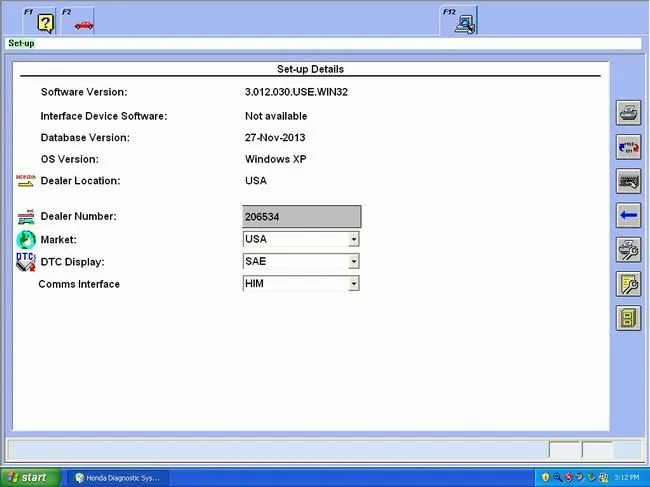The width and height of the screenshot is (650, 487).
Task: Click the DTC icon beside DTC Display
Action: pyautogui.click(x=26, y=262)
